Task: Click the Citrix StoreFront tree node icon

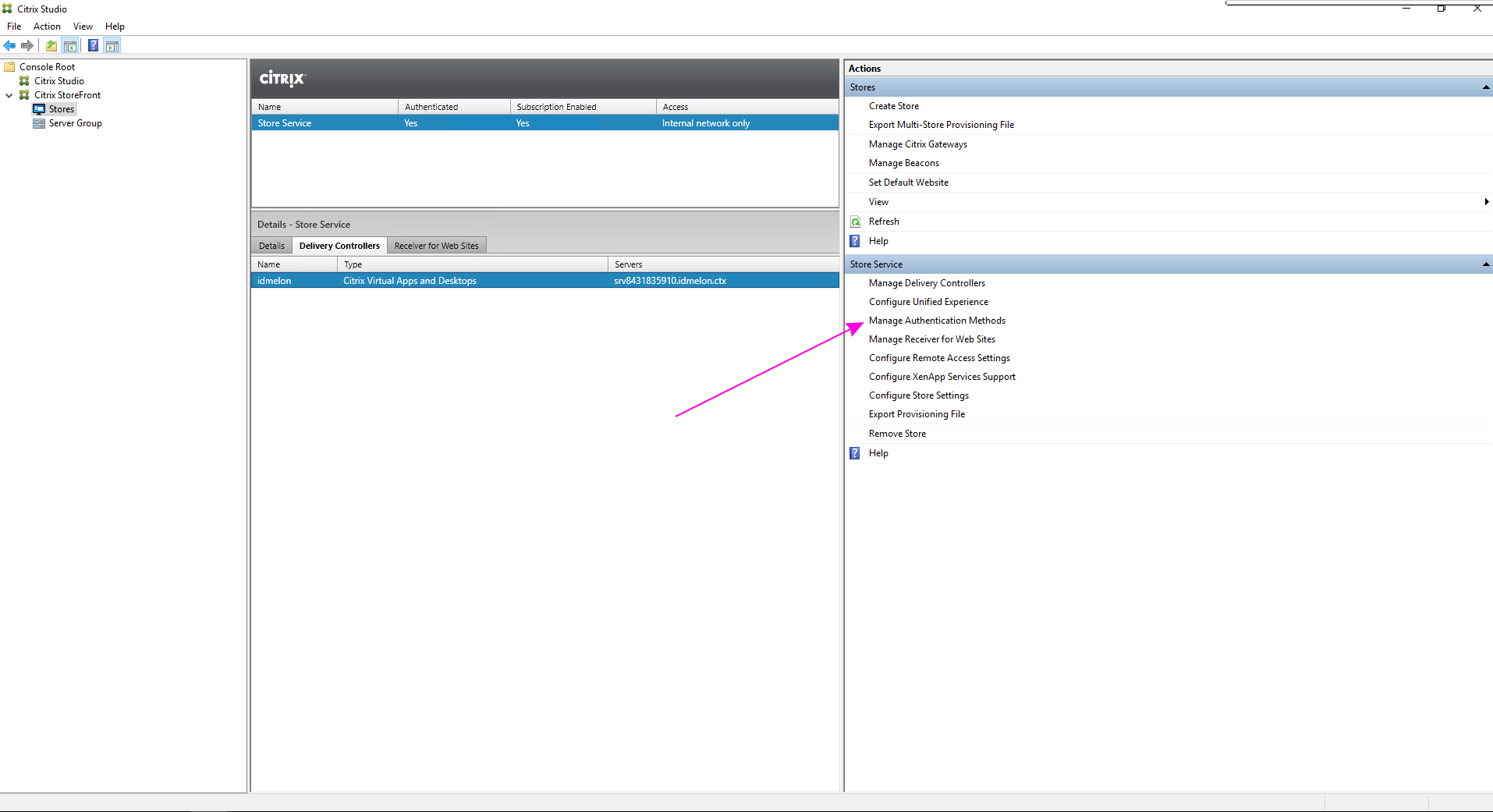Action: (x=24, y=95)
